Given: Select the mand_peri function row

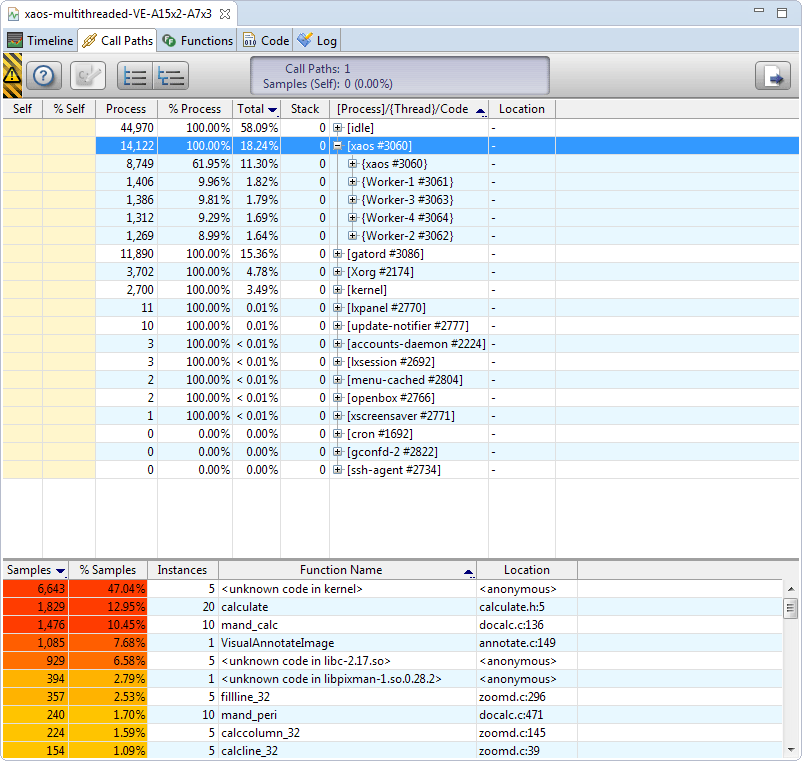Looking at the screenshot, I should point(392,714).
